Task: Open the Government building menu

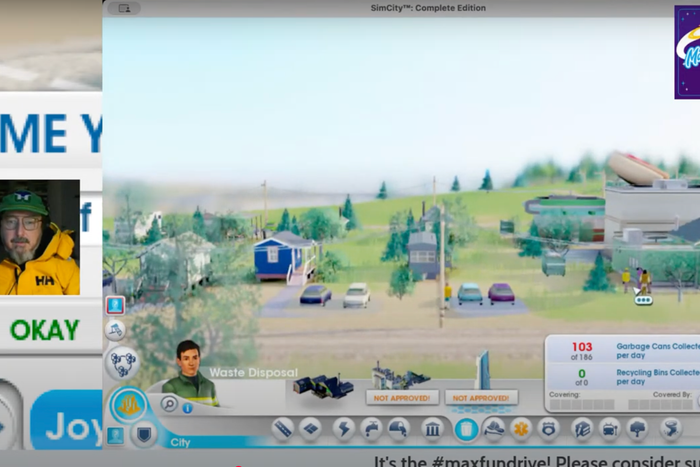Action: [432, 429]
